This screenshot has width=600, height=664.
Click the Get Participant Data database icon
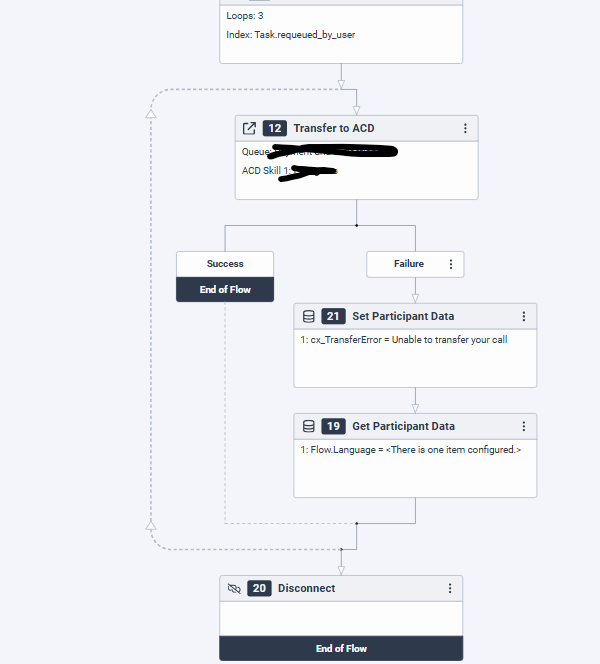click(308, 426)
